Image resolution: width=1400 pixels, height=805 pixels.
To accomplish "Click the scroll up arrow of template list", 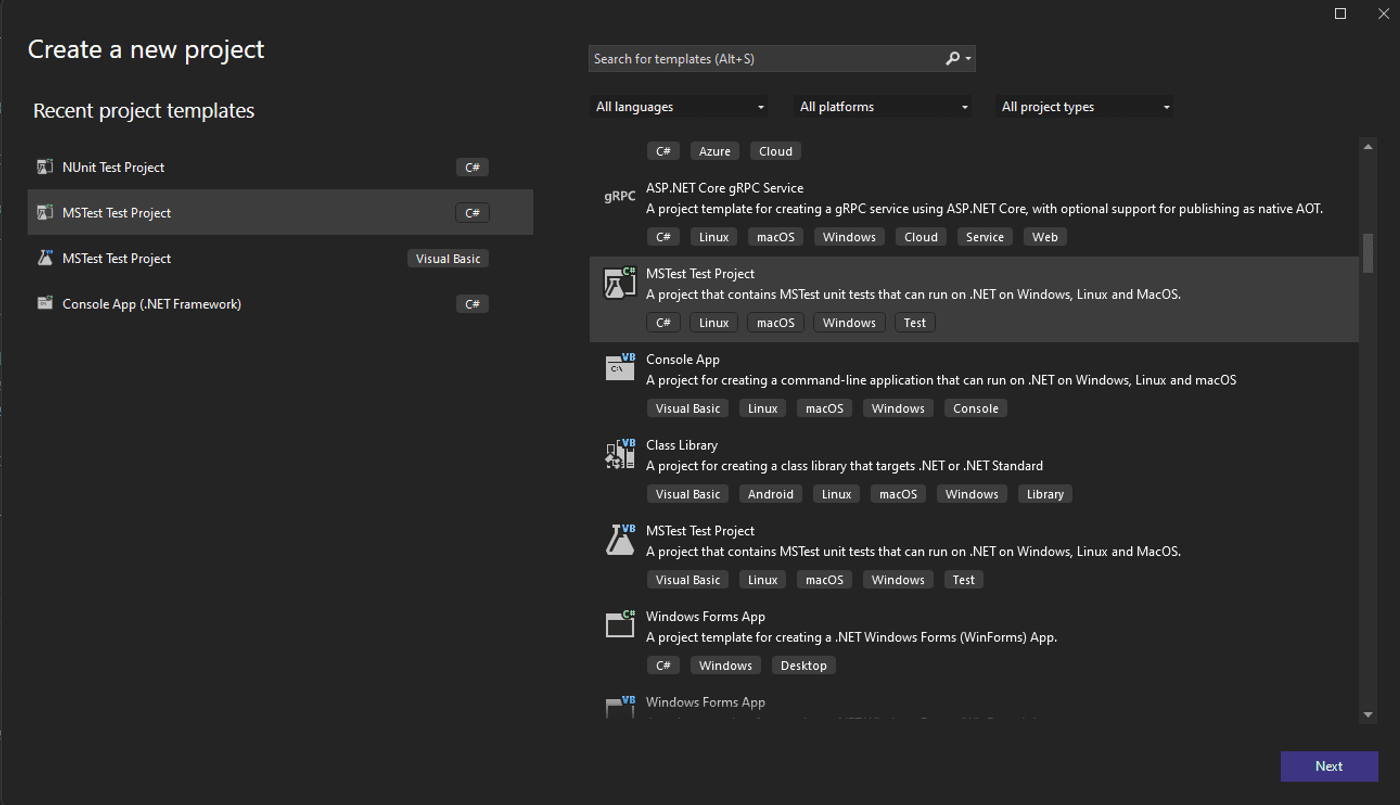I will click(x=1368, y=147).
